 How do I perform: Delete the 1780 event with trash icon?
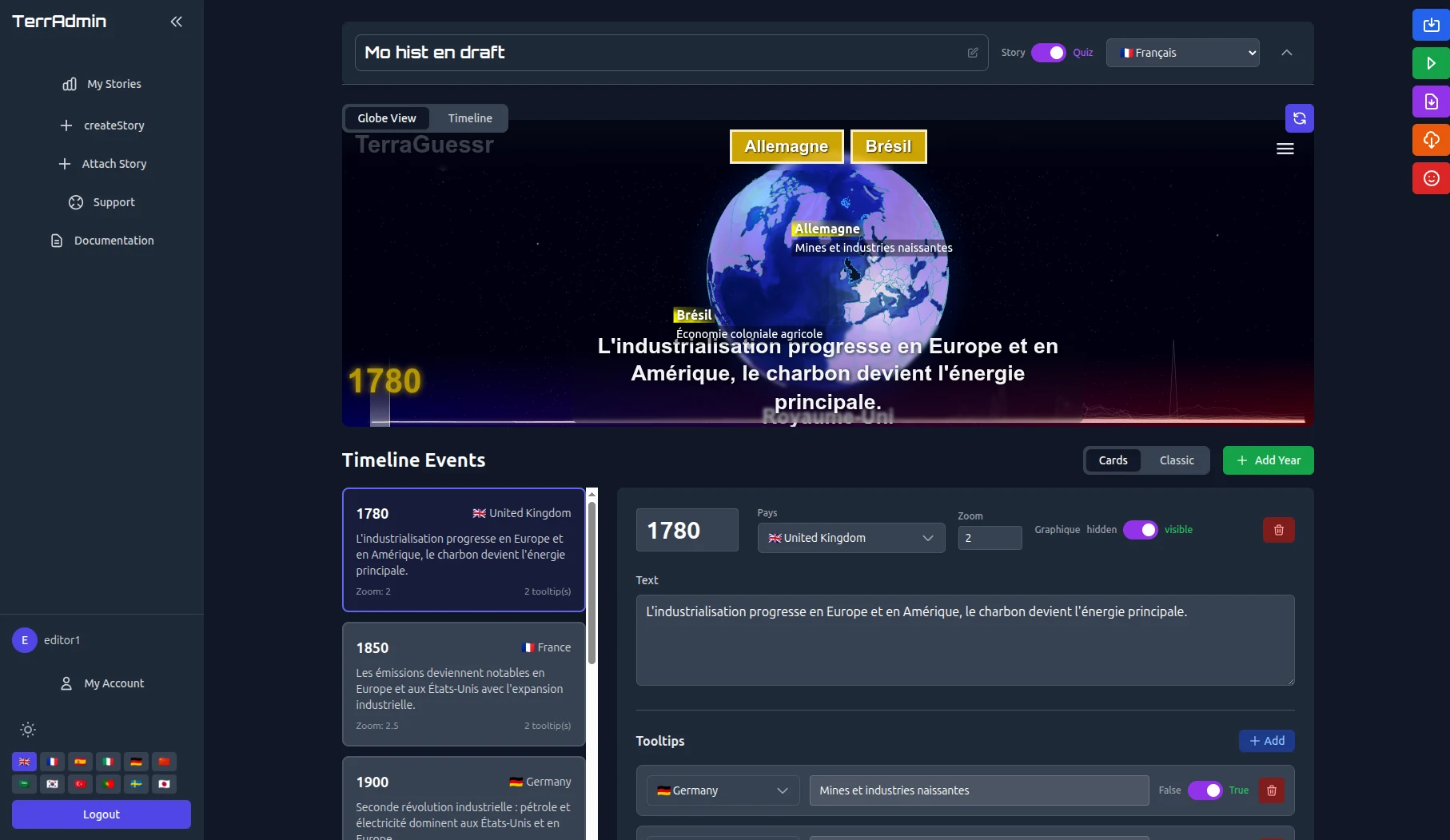point(1278,530)
